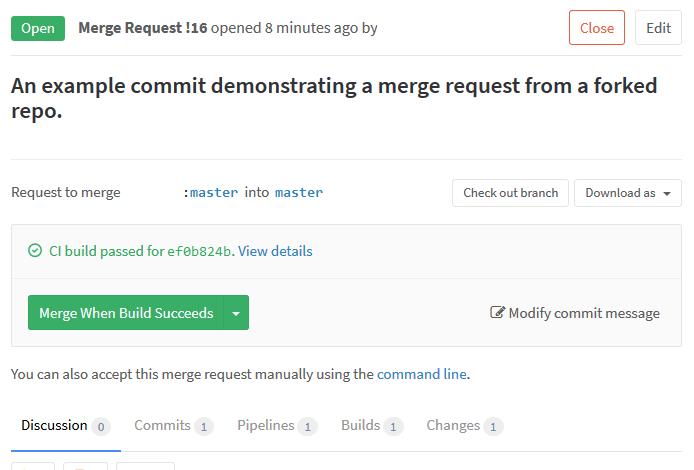Screen dimensions: 694x470
Task: Click the green Open status badge
Action: click(x=38, y=28)
